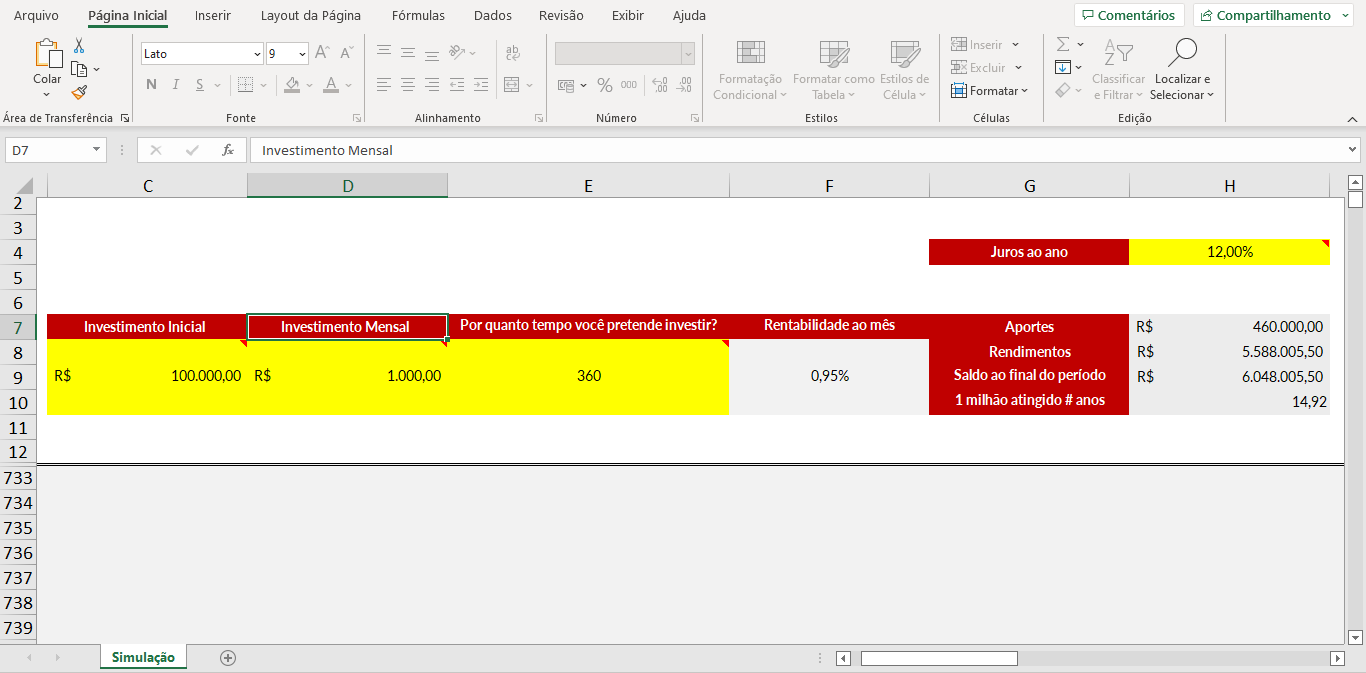Align text to the left

click(x=384, y=85)
